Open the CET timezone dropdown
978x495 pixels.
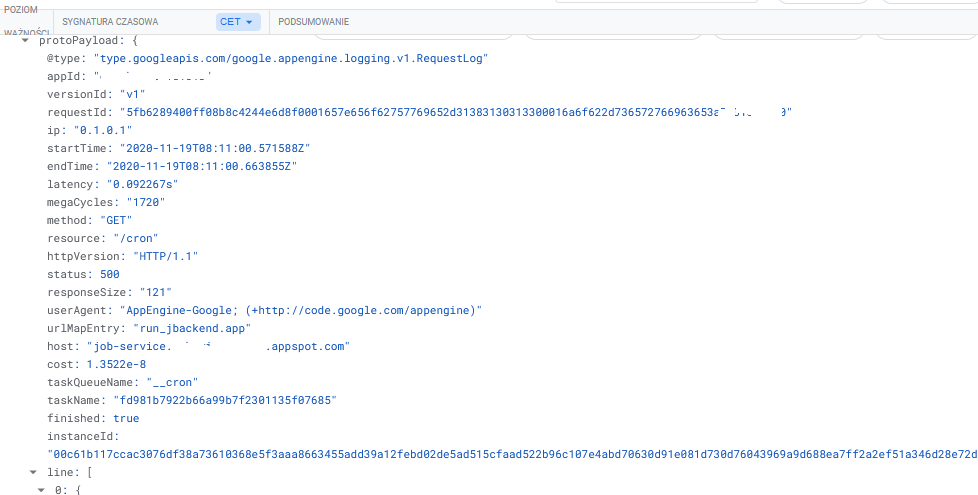coord(238,22)
